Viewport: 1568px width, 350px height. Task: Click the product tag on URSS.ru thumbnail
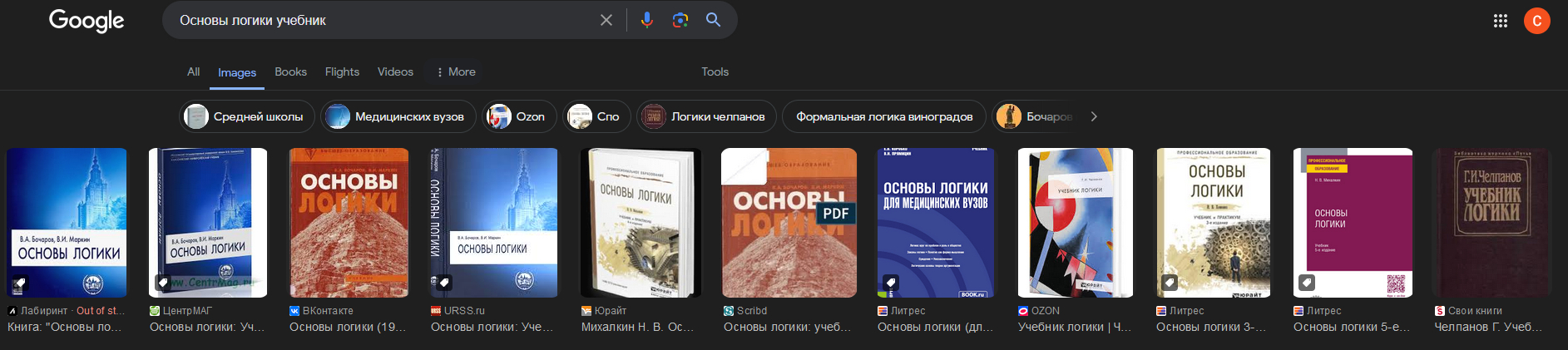(445, 283)
